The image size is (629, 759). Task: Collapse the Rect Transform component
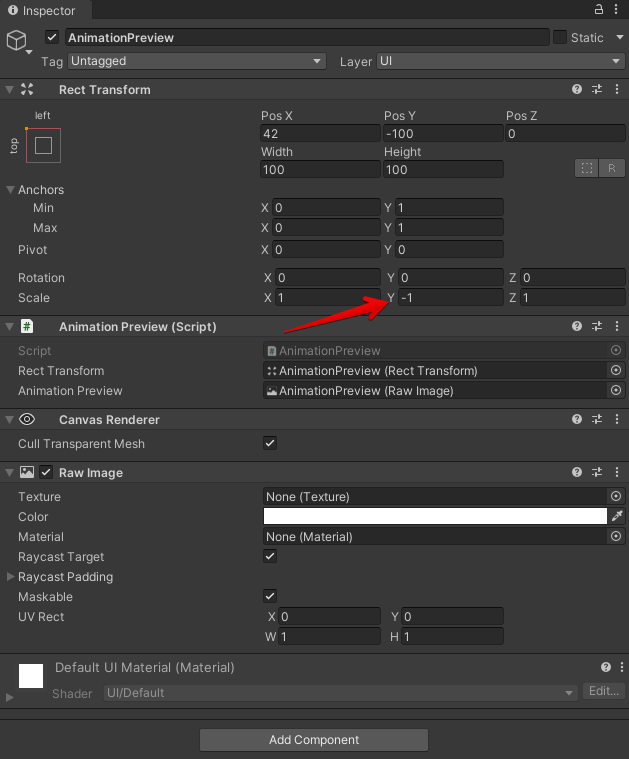(x=9, y=90)
